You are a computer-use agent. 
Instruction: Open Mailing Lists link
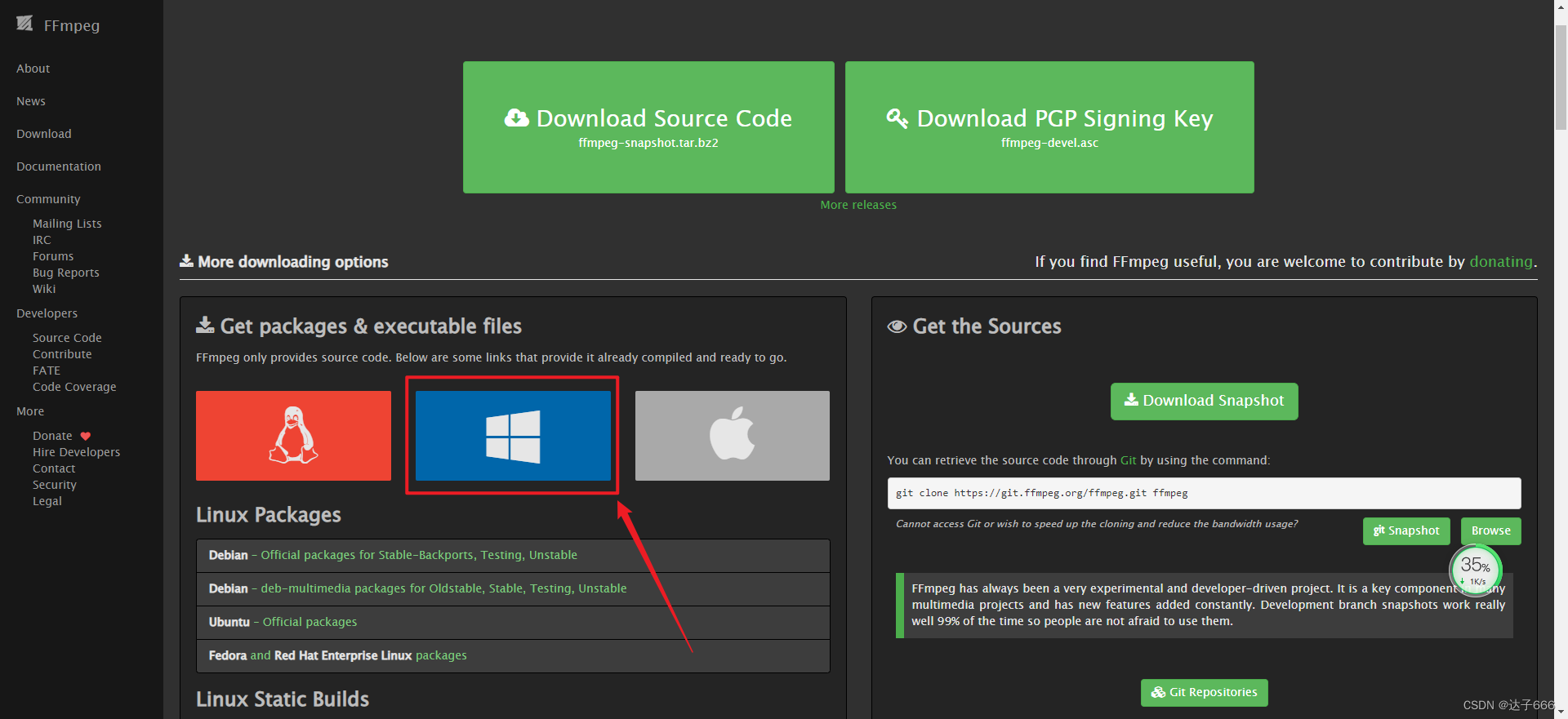[x=67, y=224]
